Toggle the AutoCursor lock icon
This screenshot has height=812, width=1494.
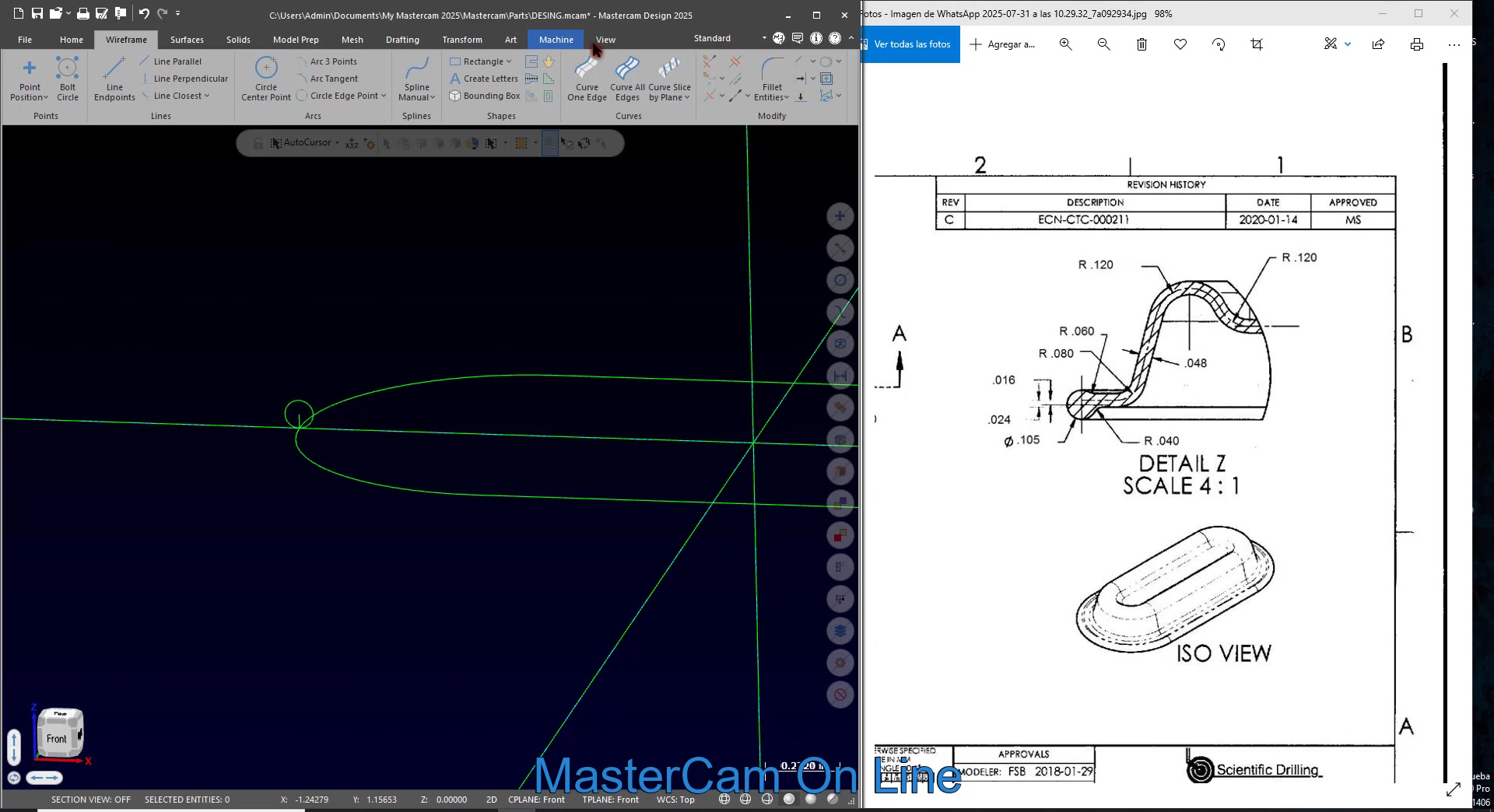258,143
